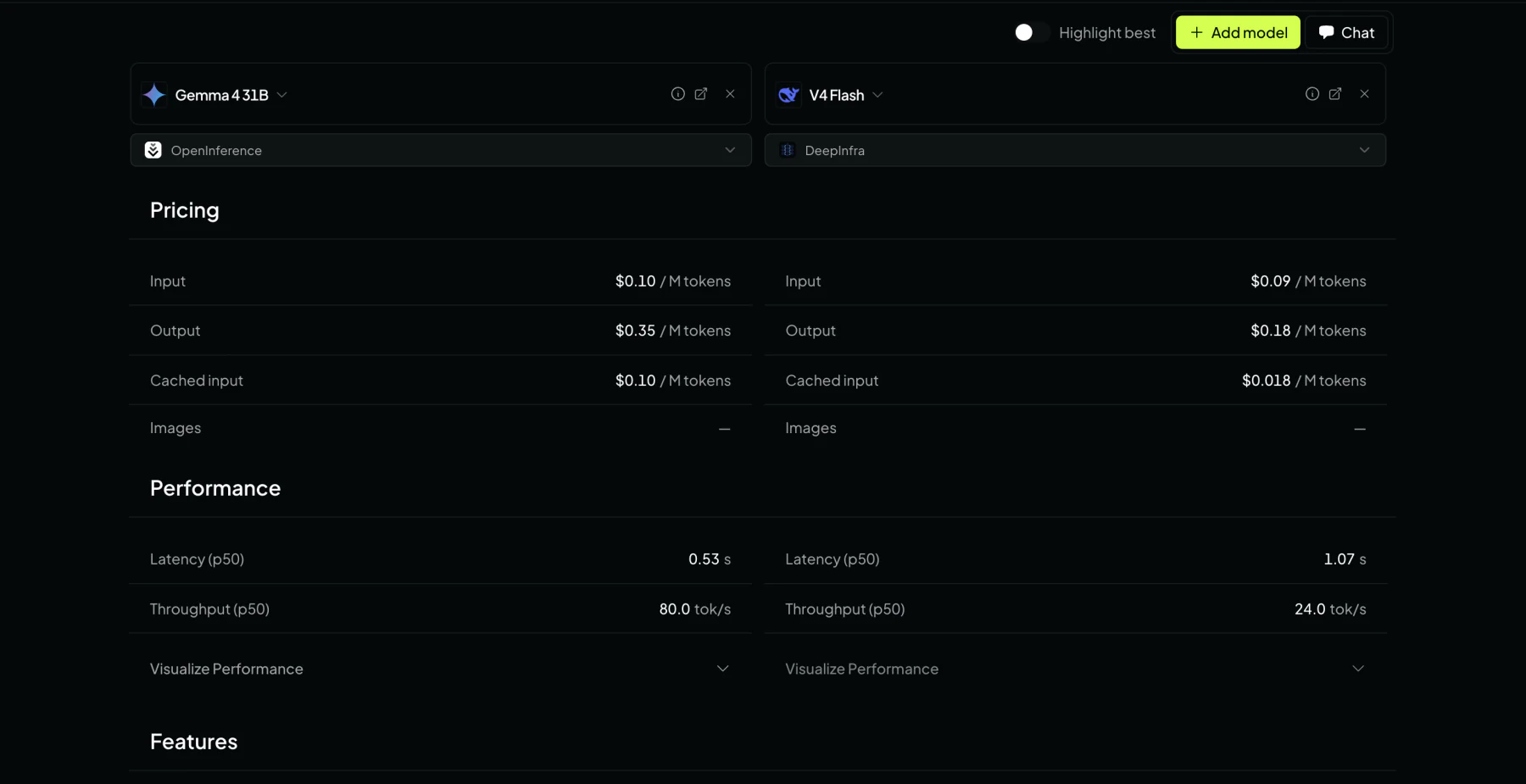Select the Pricing heading
The width and height of the screenshot is (1526, 784).
tap(185, 210)
